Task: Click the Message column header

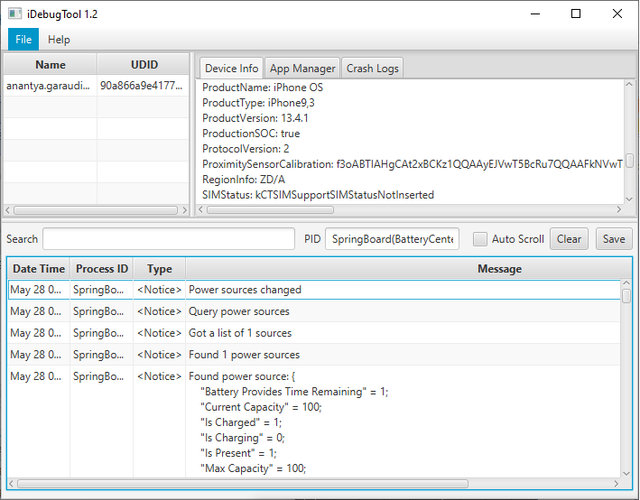Action: [x=409, y=269]
